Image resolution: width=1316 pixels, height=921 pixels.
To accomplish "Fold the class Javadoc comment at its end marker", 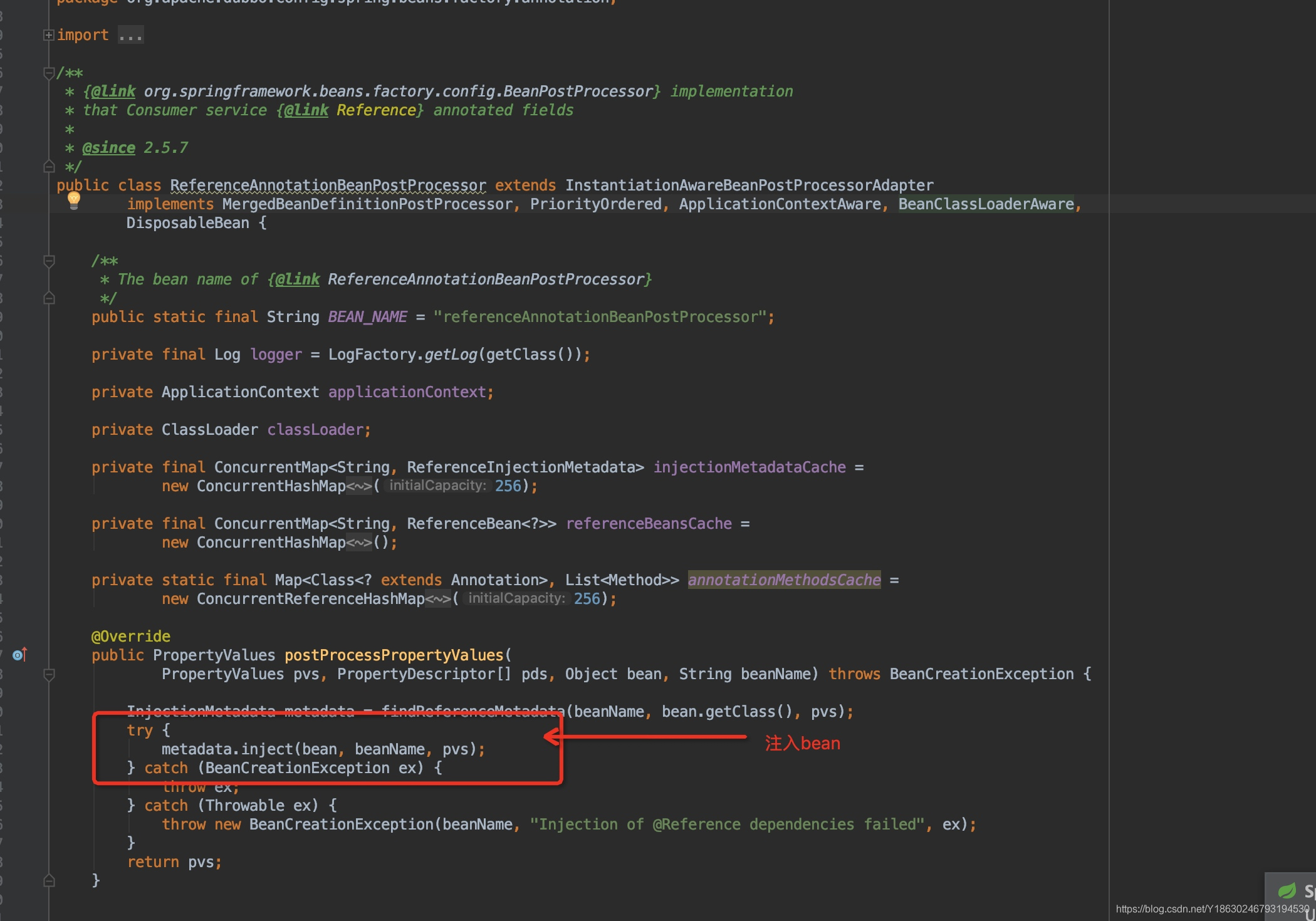I will pos(49,167).
